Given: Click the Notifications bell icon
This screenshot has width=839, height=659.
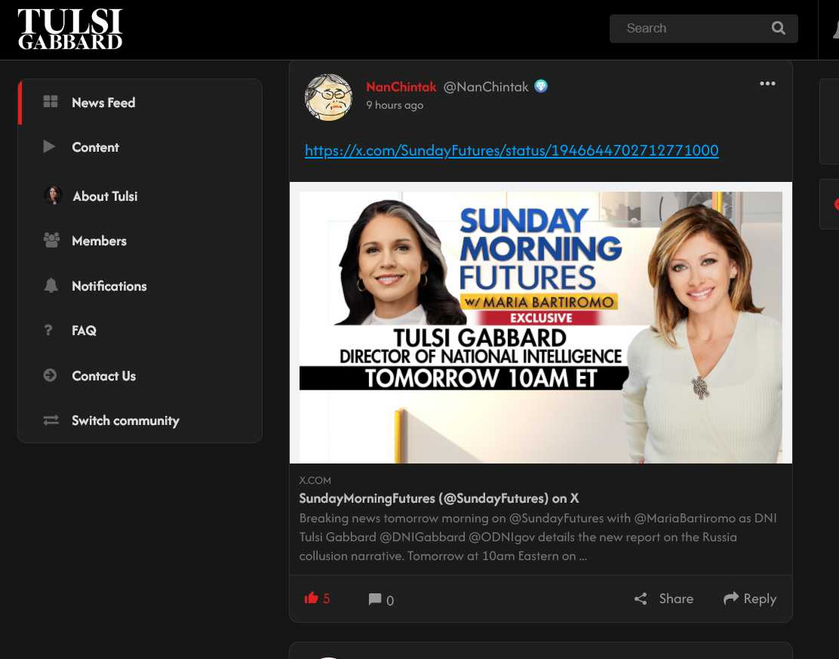Looking at the screenshot, I should 51,286.
